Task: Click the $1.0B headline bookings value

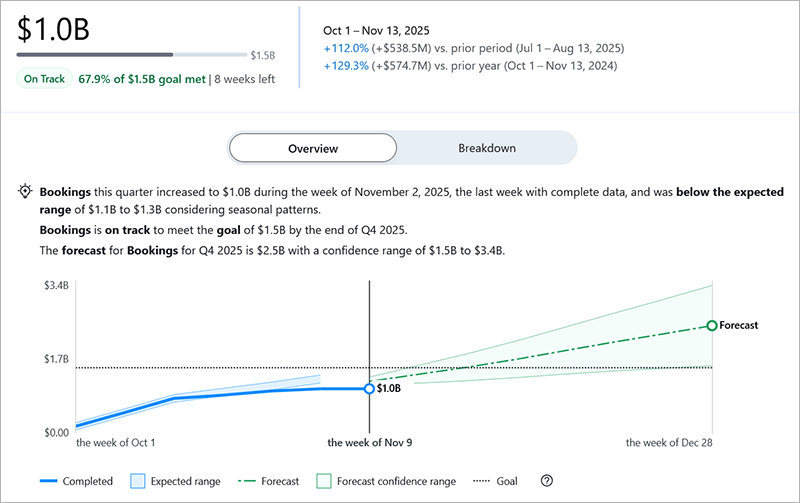Action: (x=59, y=28)
